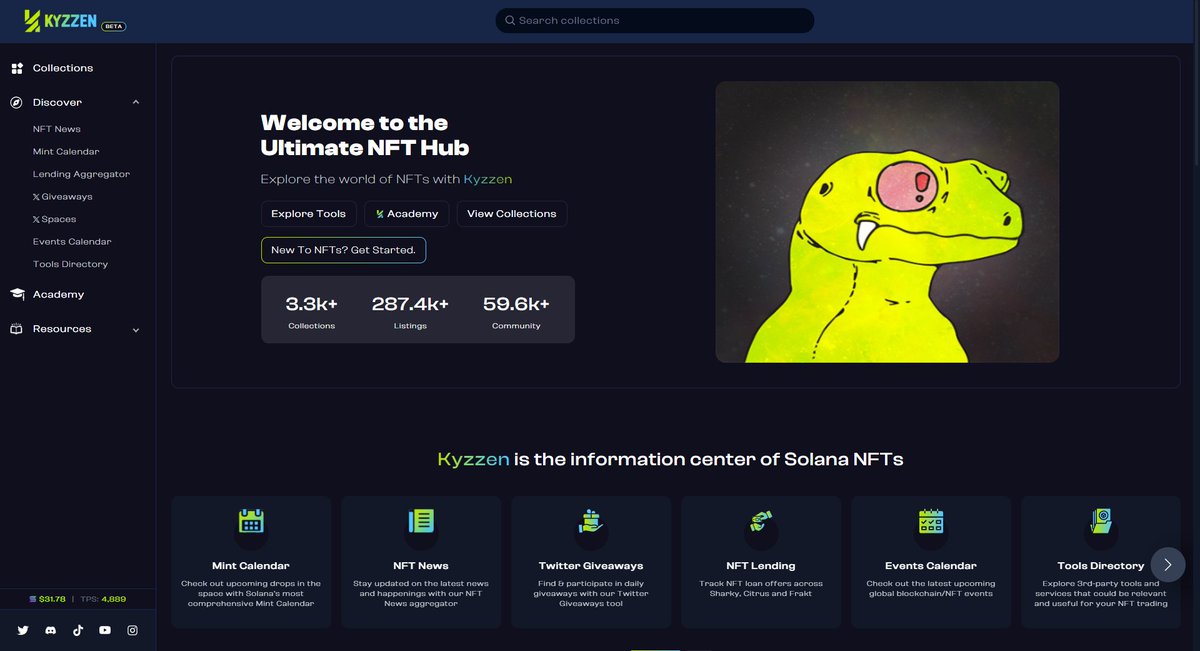
Task: Click the hero Academy button
Action: point(407,214)
